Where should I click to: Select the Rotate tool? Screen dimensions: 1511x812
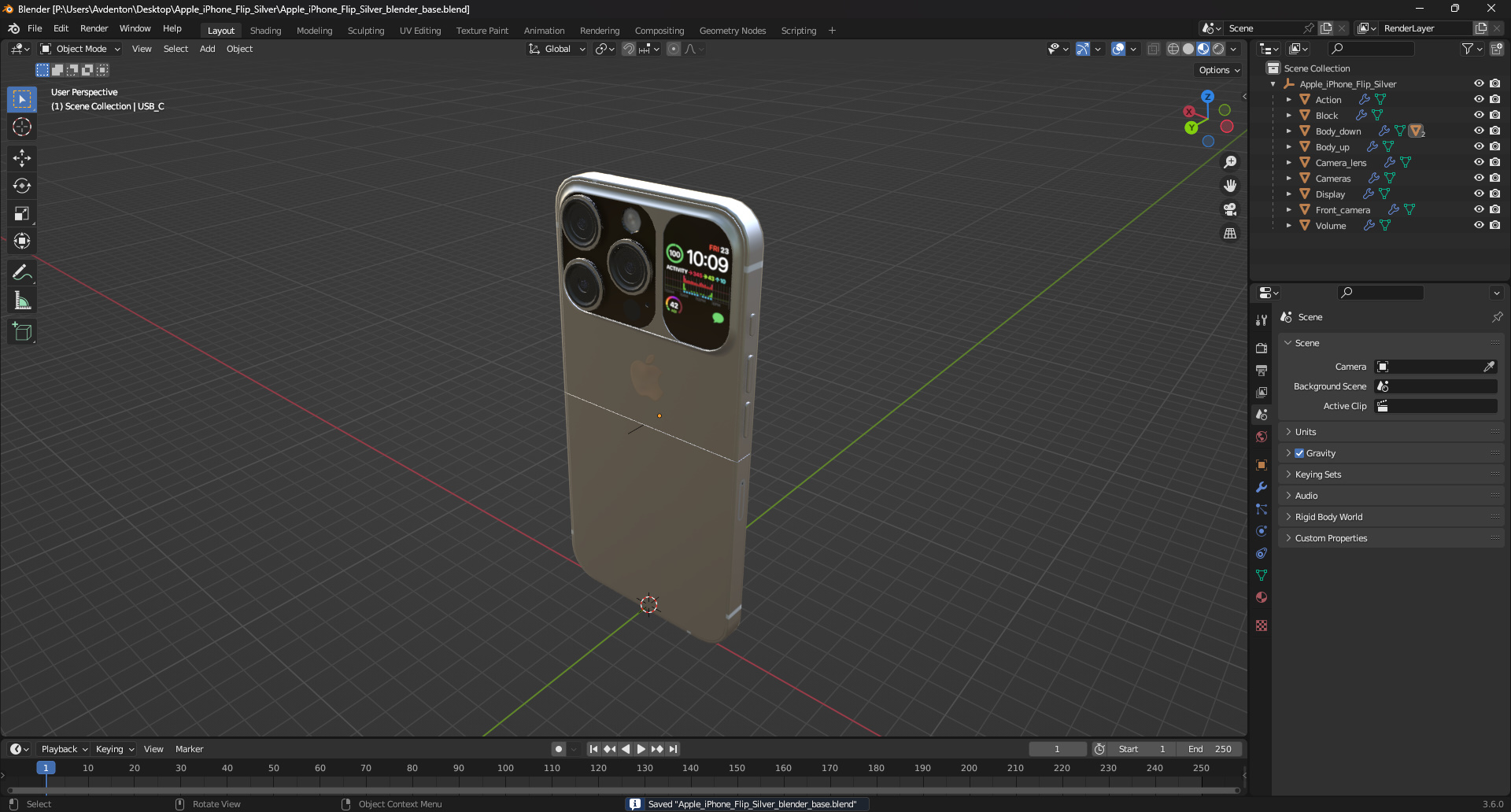[22, 186]
